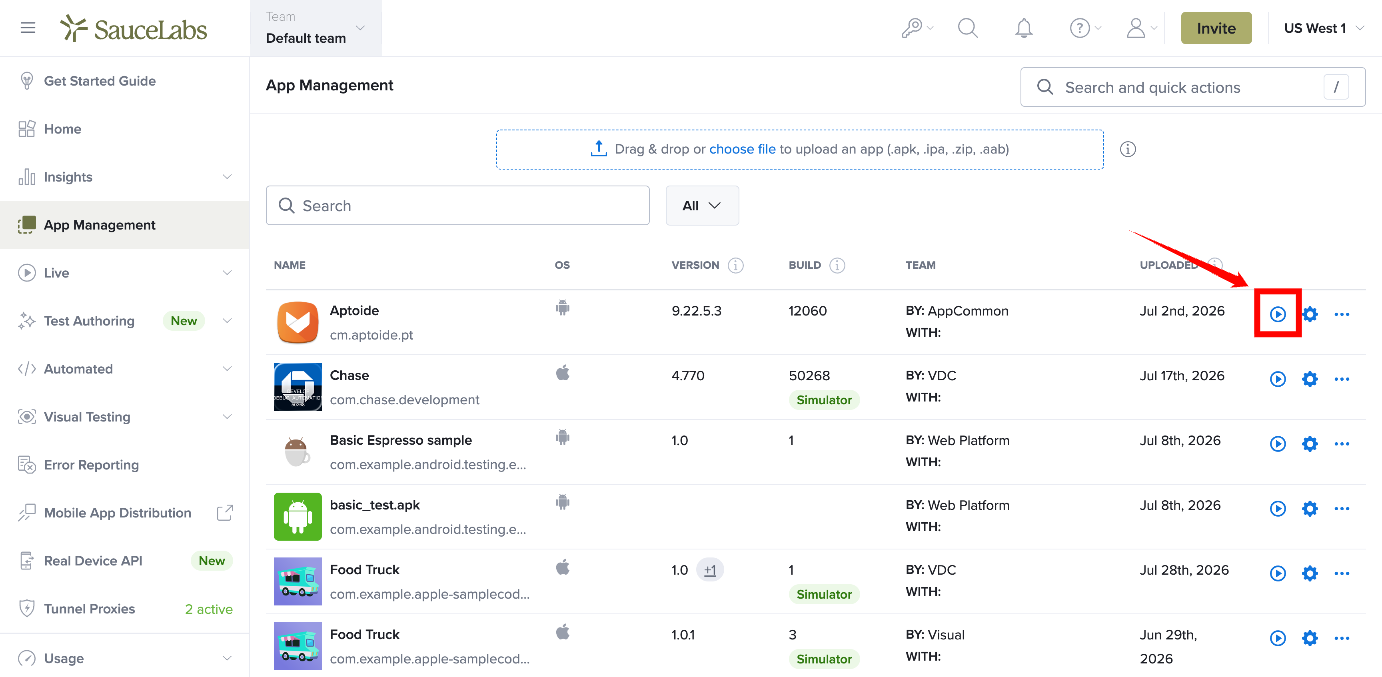
Task: Click in the app Search field
Action: [458, 205]
